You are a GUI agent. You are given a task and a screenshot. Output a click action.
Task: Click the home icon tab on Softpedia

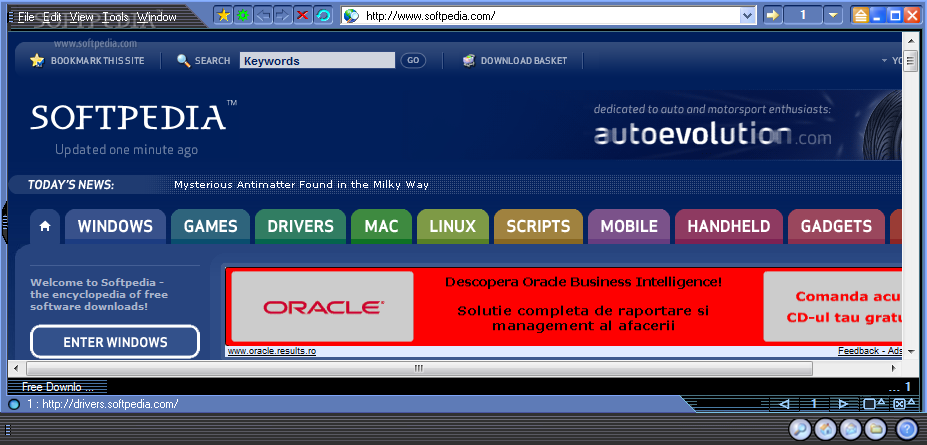pyautogui.click(x=45, y=226)
